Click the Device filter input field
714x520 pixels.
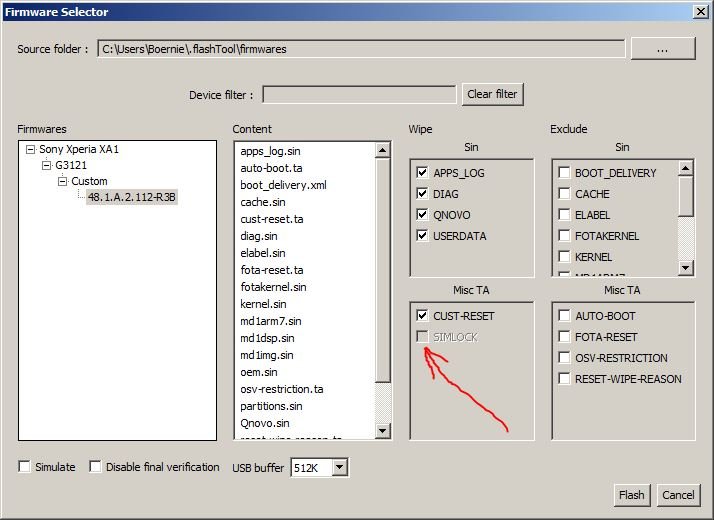pos(359,95)
